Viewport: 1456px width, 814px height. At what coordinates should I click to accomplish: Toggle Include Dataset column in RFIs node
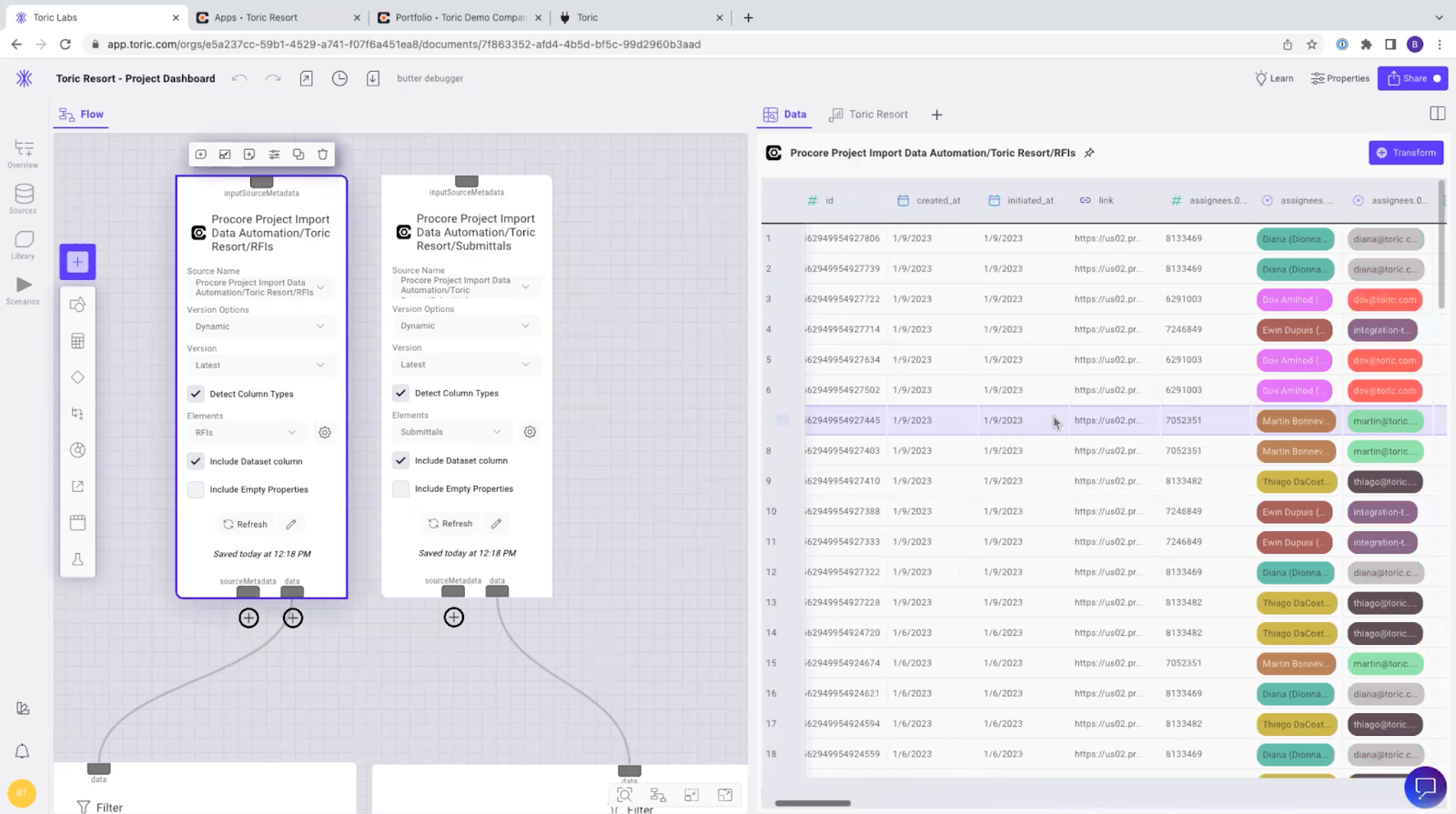pyautogui.click(x=196, y=461)
